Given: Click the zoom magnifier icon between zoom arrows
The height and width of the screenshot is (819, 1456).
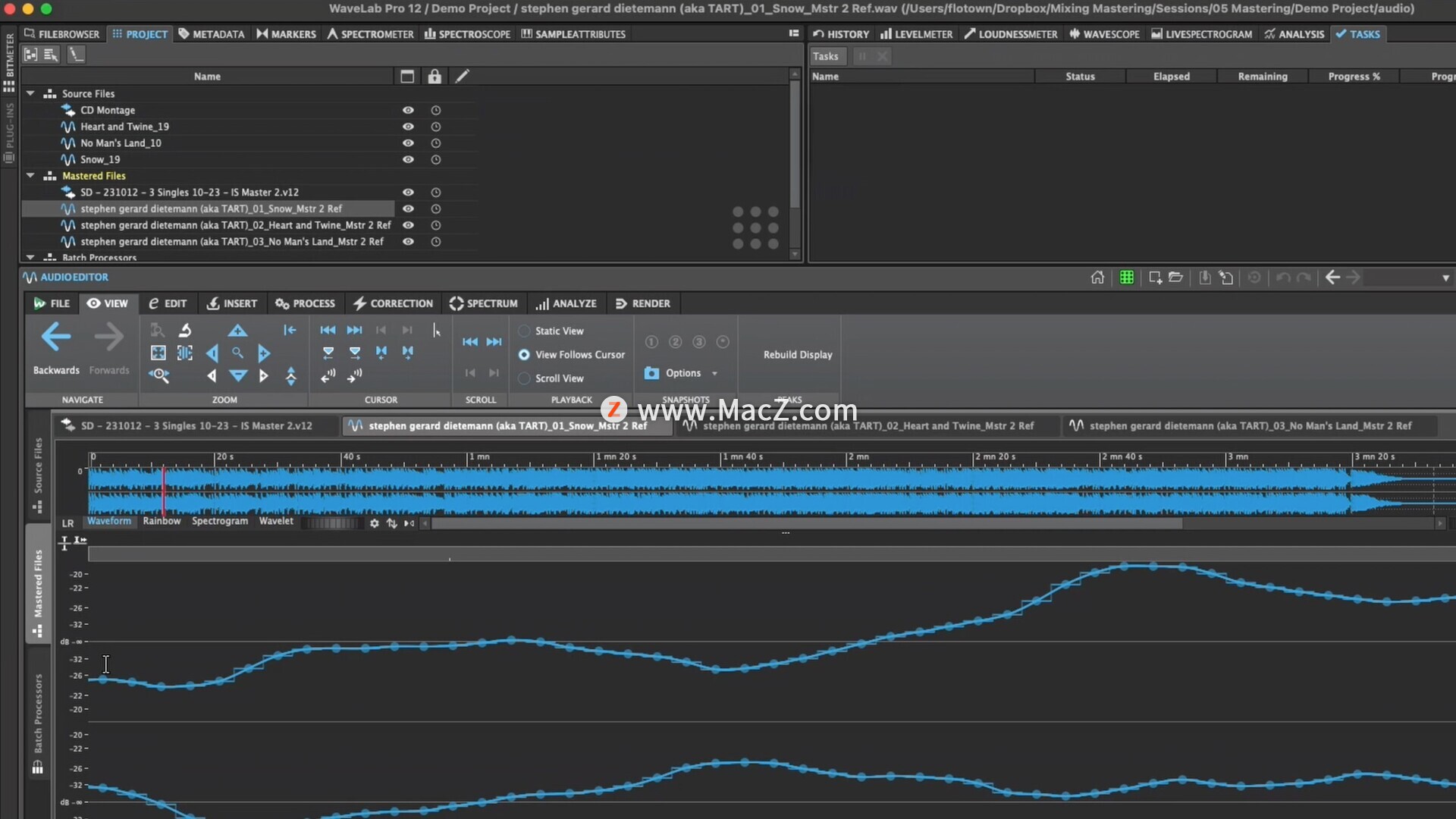Looking at the screenshot, I should pyautogui.click(x=237, y=353).
